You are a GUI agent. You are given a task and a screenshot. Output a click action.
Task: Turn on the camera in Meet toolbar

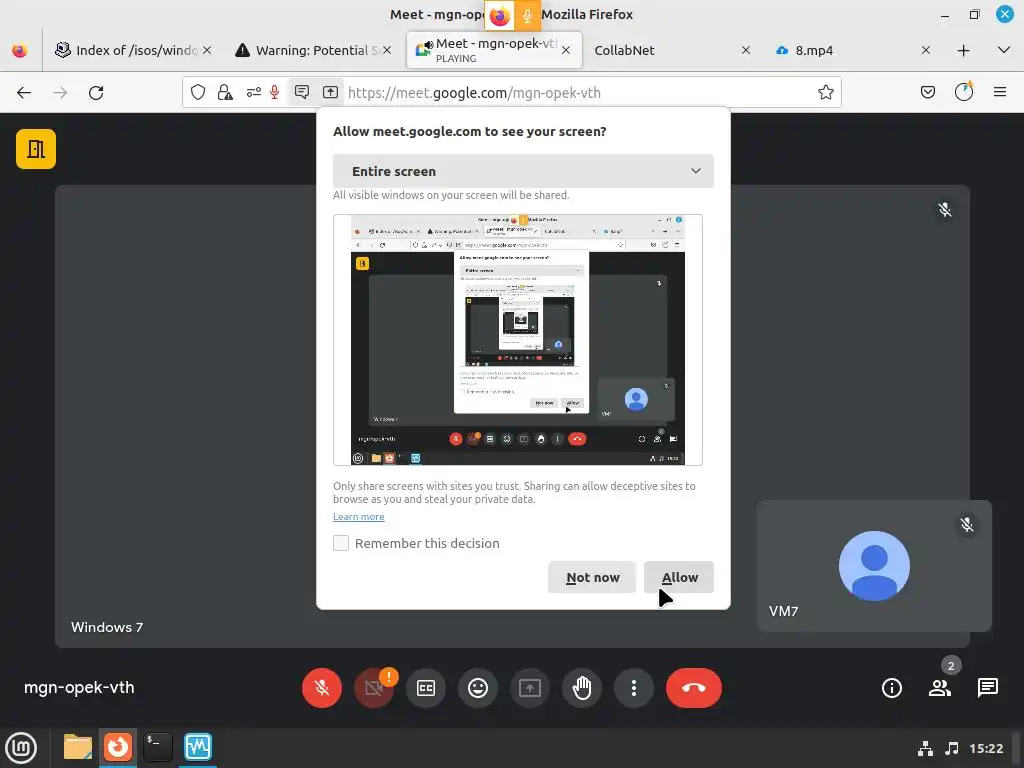[374, 688]
